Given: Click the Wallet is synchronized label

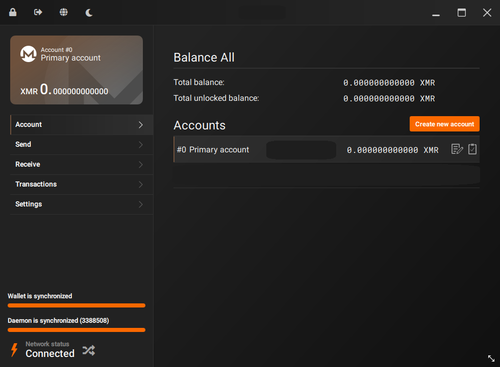Looking at the screenshot, I should 40,296.
